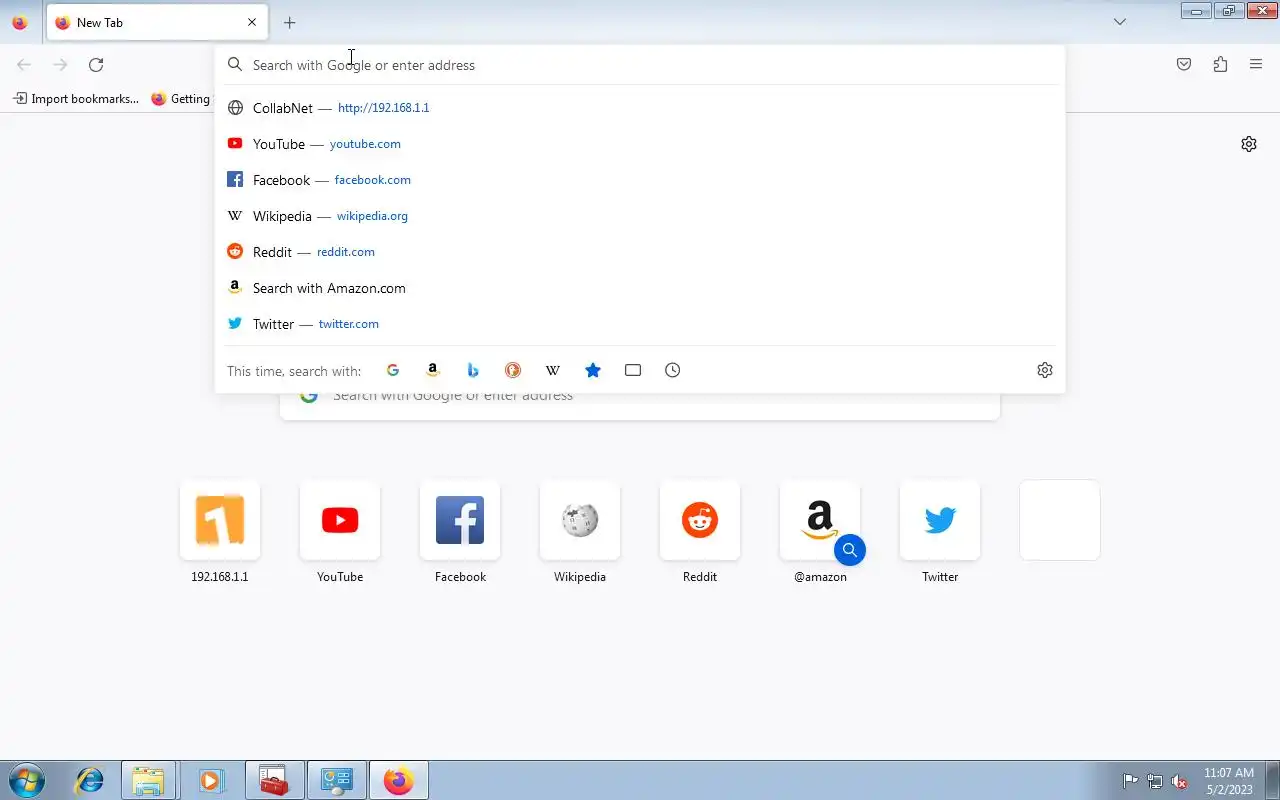
Task: Save to Pocket icon
Action: (x=1184, y=65)
